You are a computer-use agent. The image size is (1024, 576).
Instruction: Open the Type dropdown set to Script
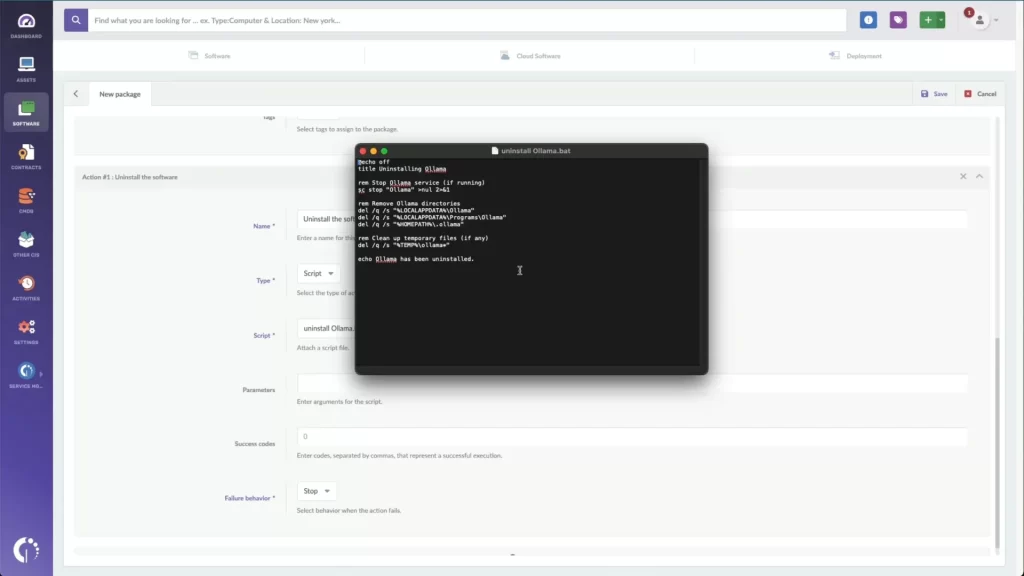[319, 274]
